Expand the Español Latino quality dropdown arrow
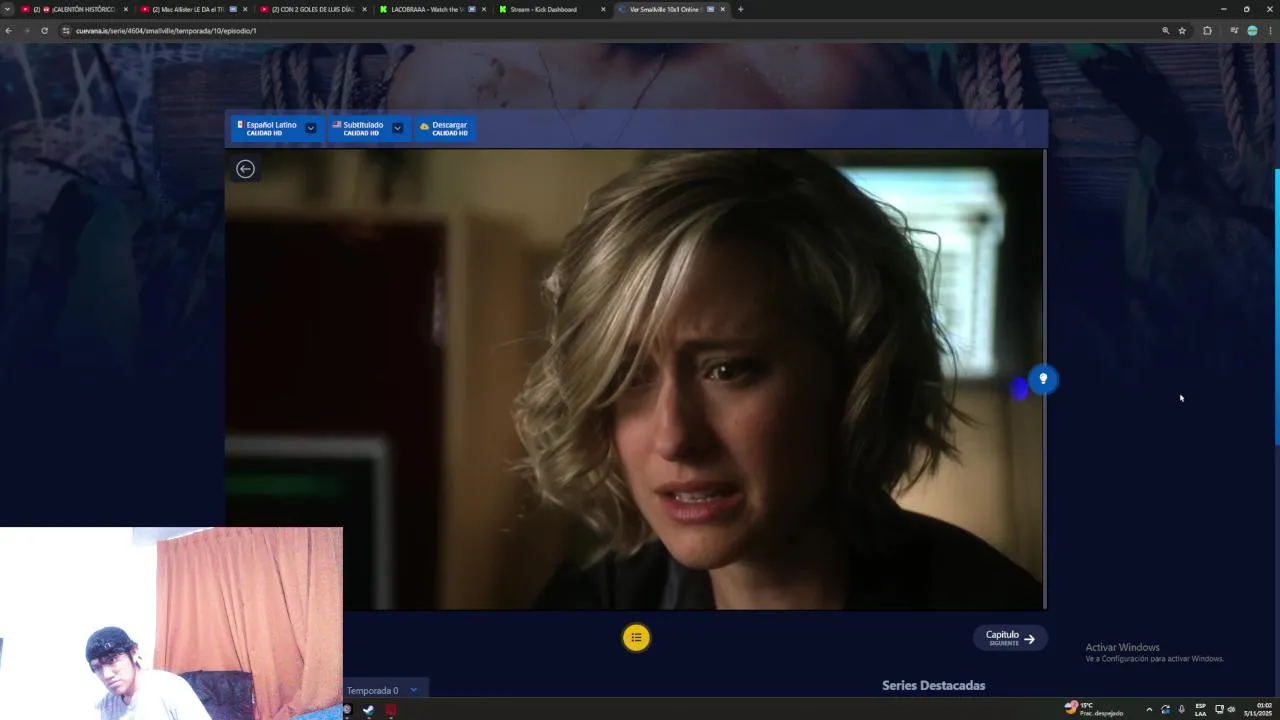This screenshot has width=1280, height=720. point(311,128)
